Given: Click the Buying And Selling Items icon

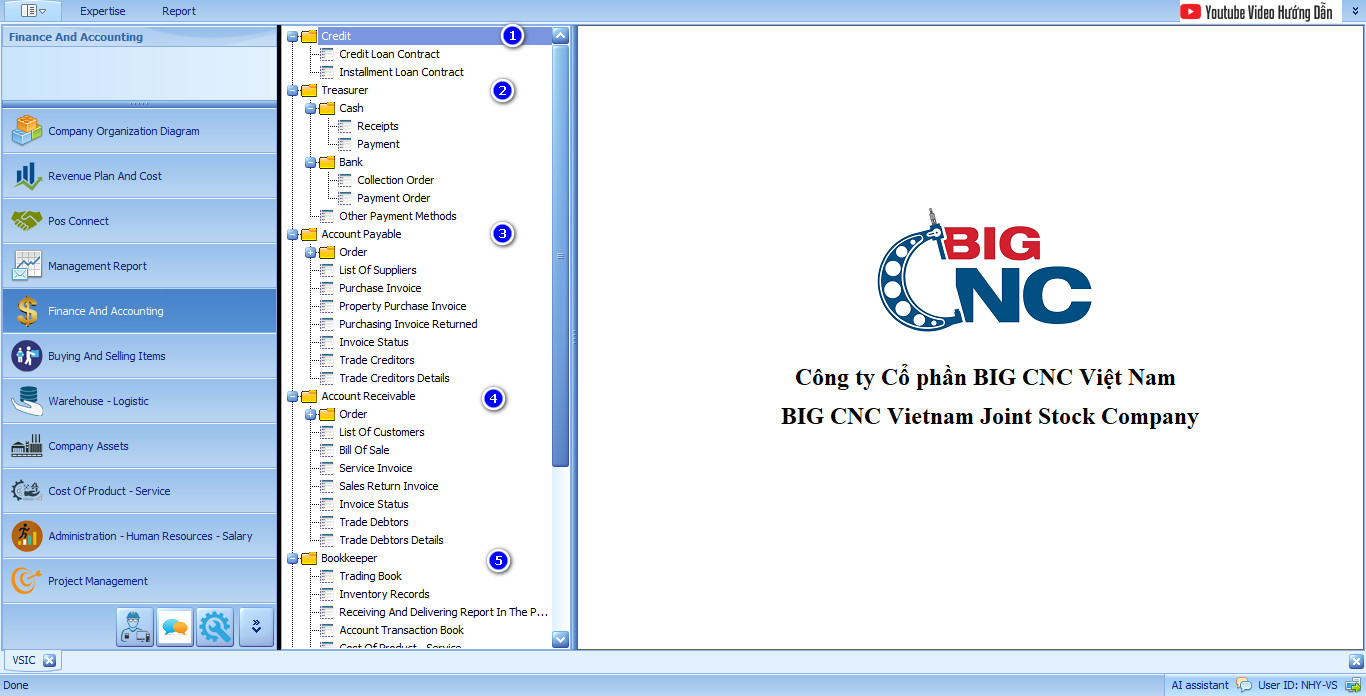Looking at the screenshot, I should click(x=27, y=356).
